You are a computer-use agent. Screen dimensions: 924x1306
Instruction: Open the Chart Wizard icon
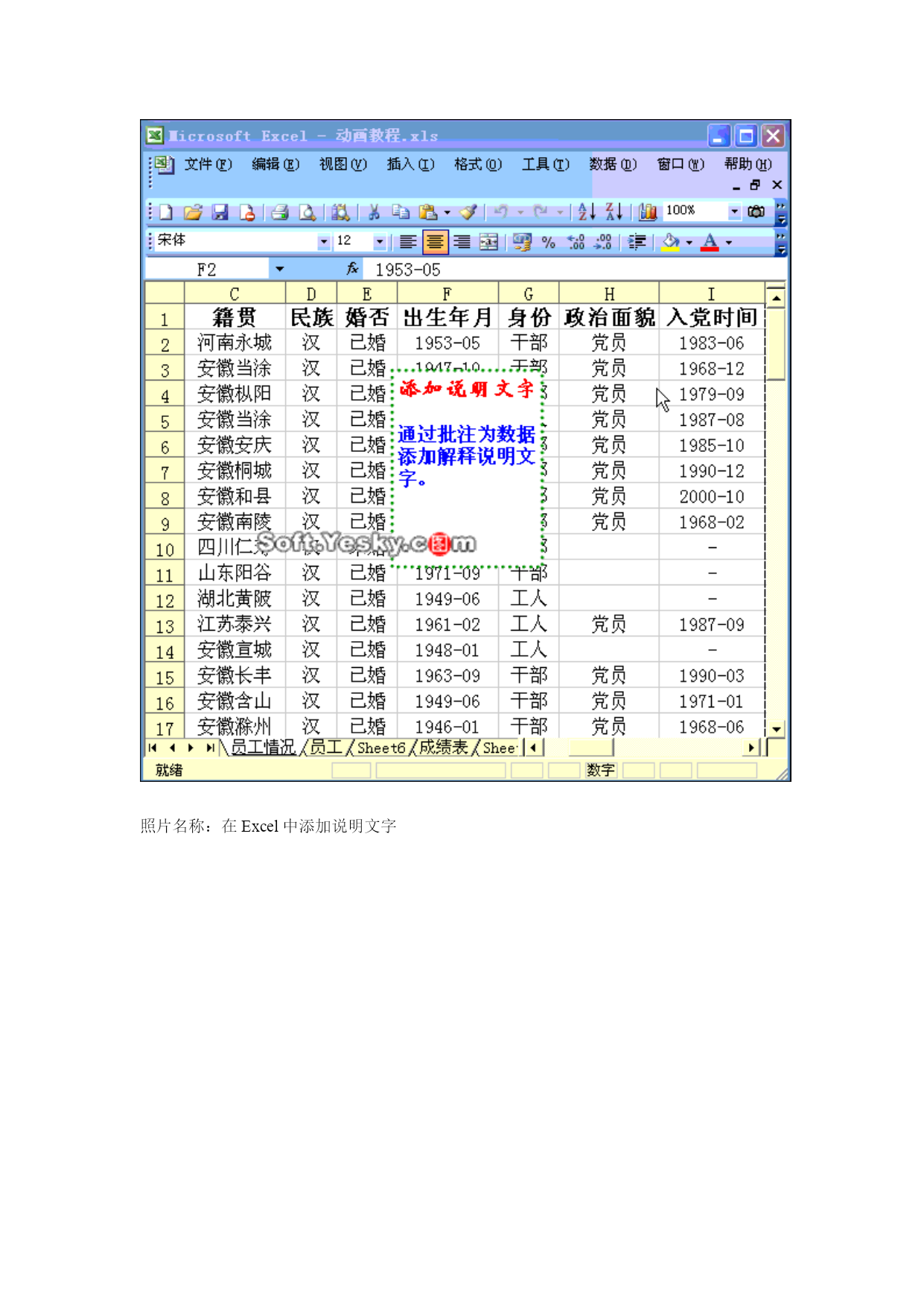(648, 212)
